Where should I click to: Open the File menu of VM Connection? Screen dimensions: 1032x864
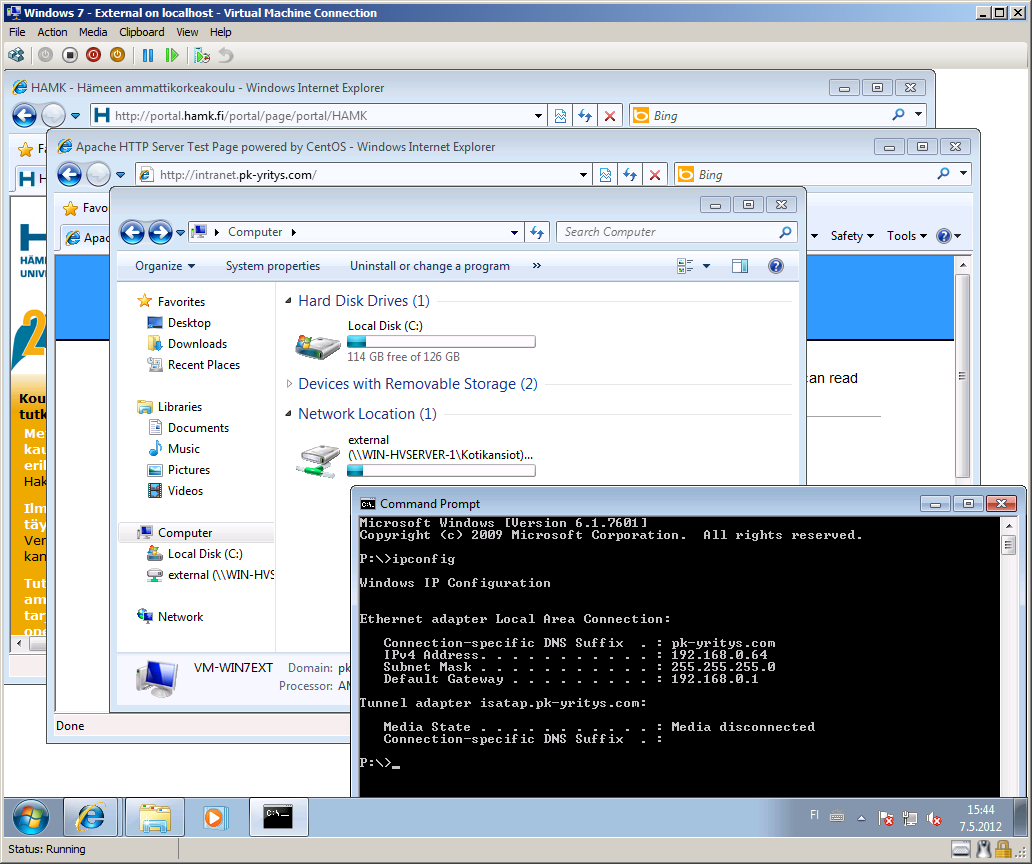17,32
